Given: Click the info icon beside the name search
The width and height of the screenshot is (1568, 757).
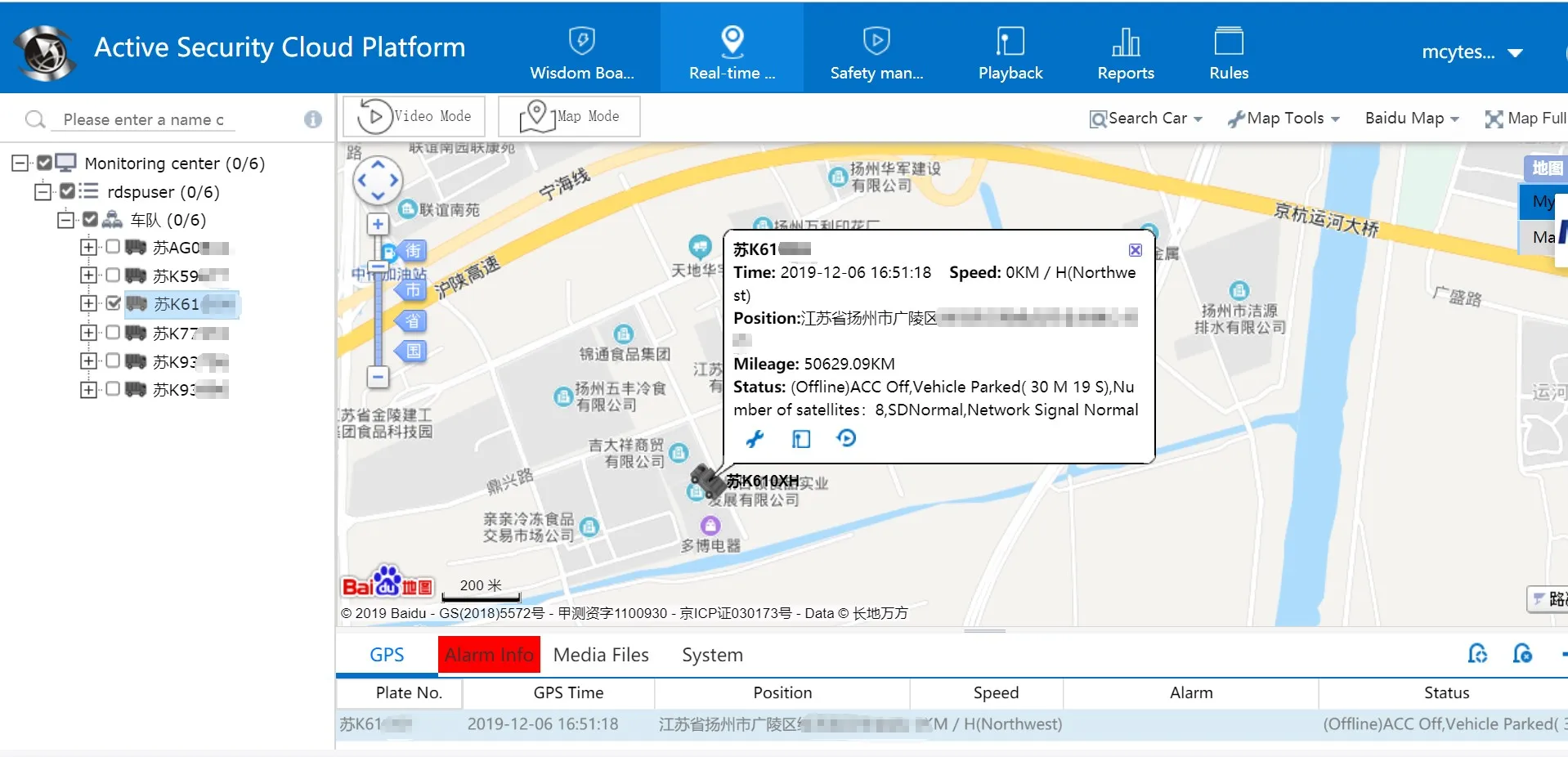Looking at the screenshot, I should pos(313,119).
